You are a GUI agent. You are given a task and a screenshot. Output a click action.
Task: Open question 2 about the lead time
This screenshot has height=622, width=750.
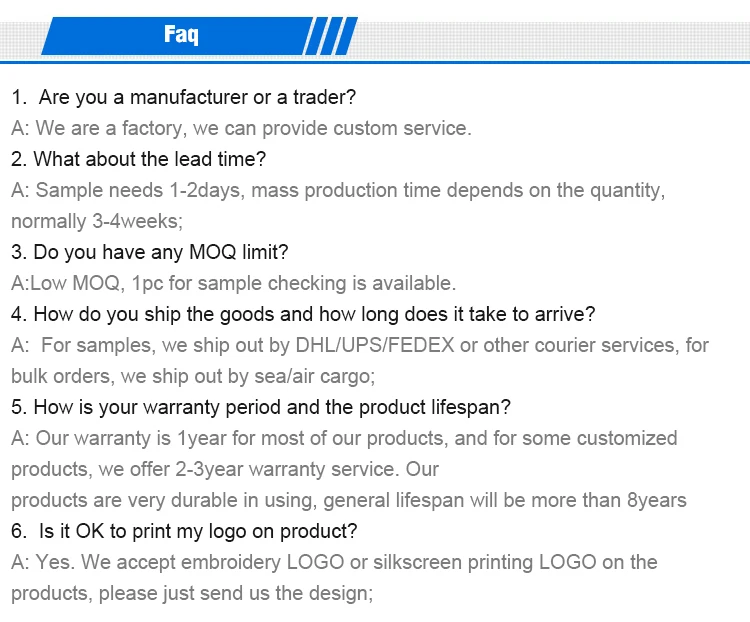point(138,159)
